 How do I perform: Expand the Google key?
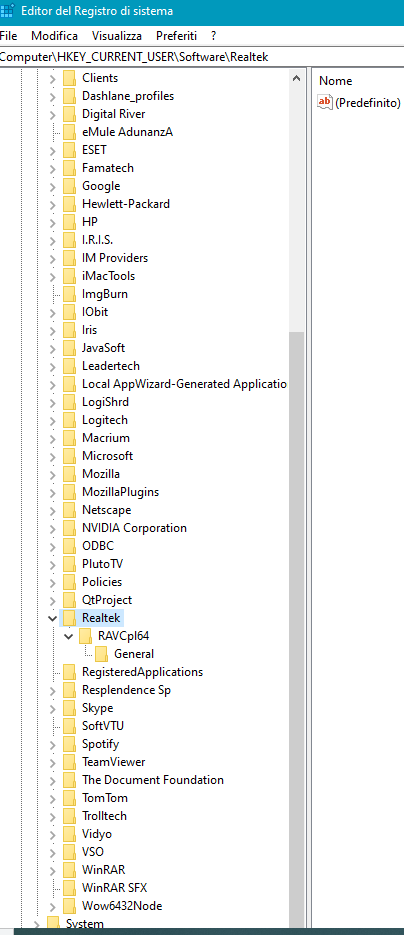coord(52,186)
